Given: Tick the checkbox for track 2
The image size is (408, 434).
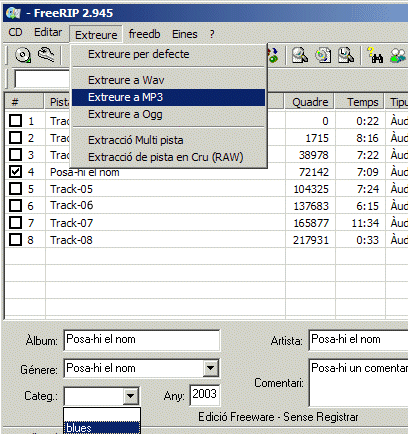Looking at the screenshot, I should click(x=15, y=138).
